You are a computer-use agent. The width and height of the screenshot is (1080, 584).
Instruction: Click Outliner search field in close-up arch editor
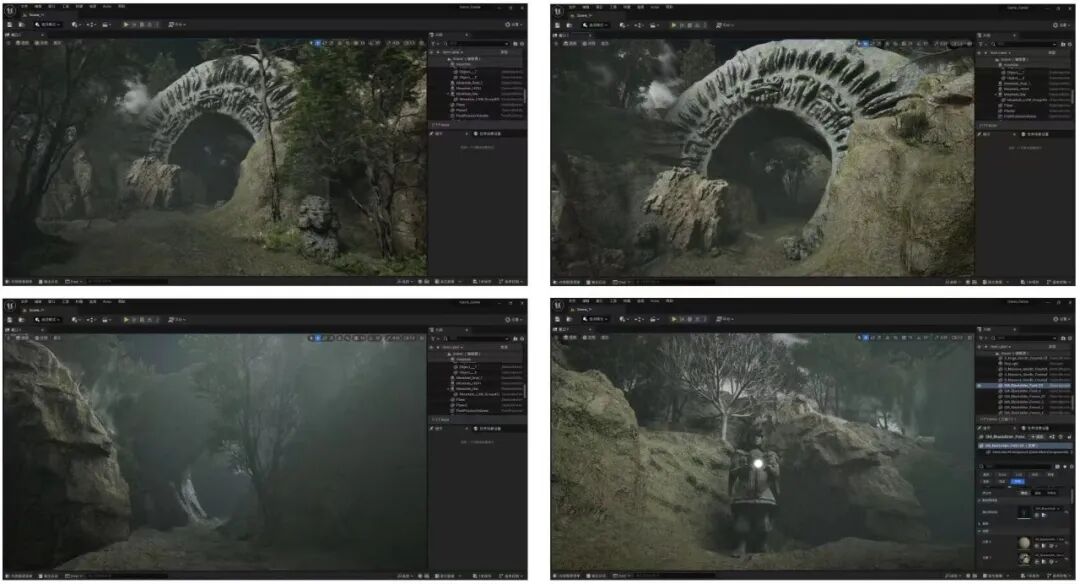(1024, 44)
